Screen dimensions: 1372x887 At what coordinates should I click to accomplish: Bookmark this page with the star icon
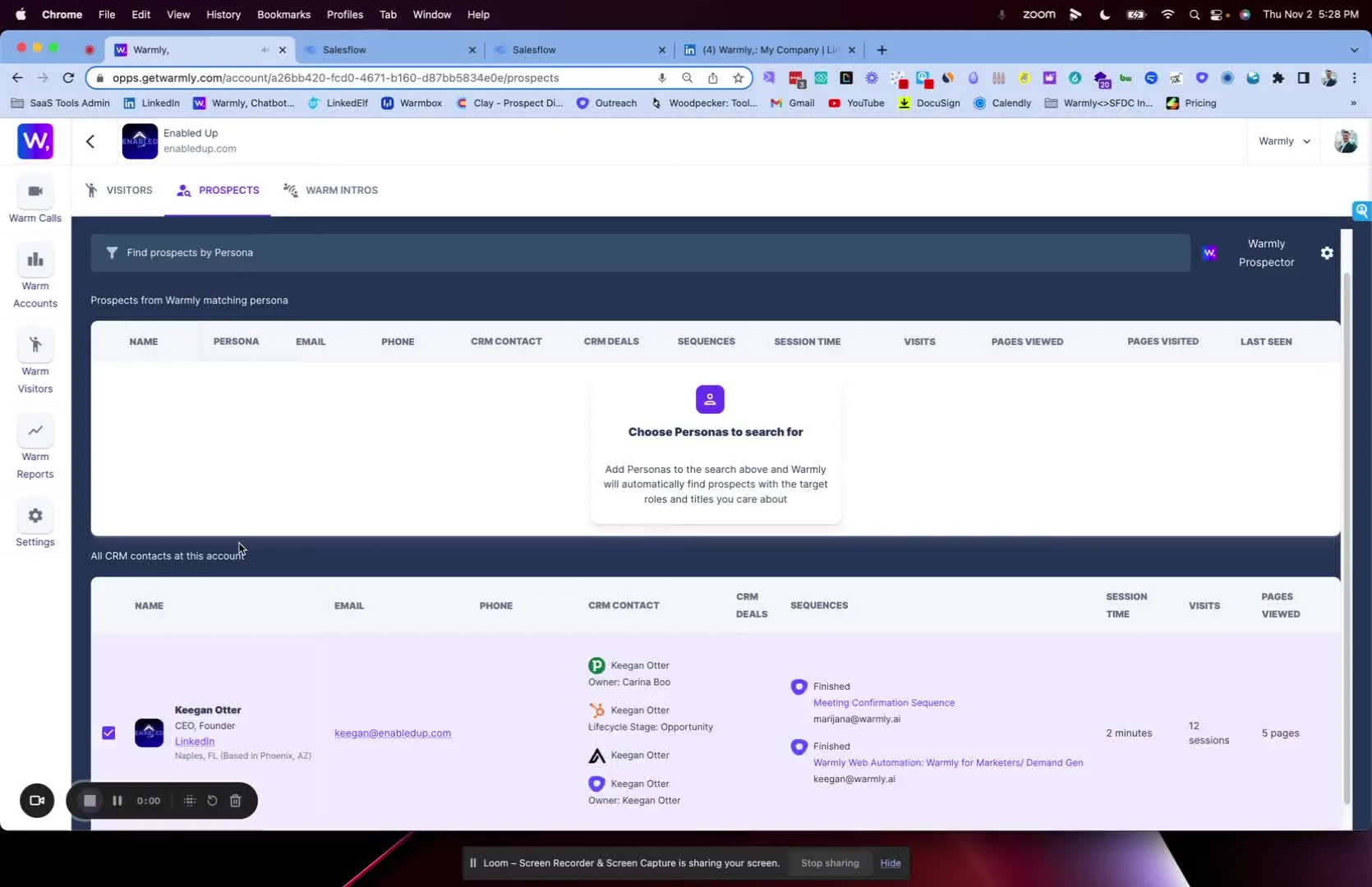tap(738, 77)
